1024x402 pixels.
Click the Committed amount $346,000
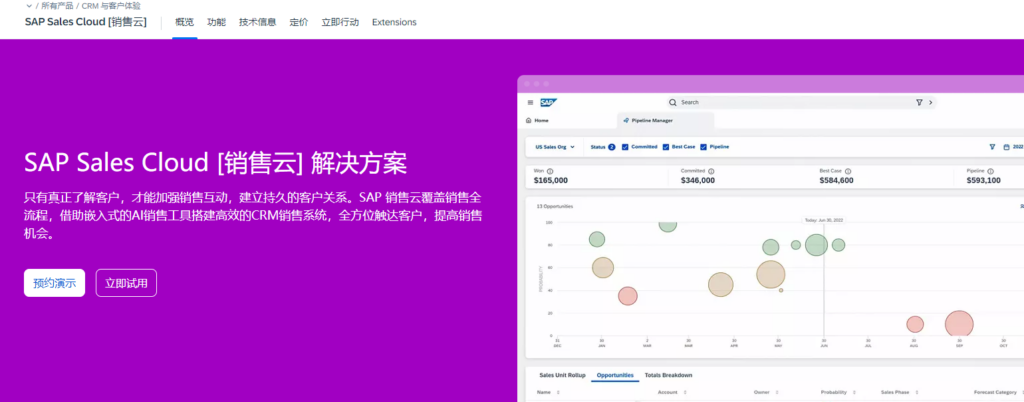point(698,181)
